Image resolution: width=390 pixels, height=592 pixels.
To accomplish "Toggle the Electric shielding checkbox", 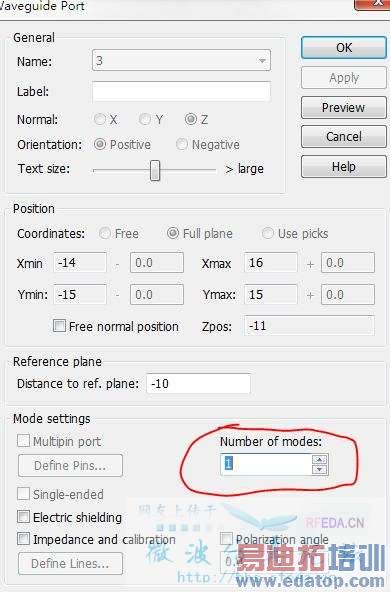I will click(23, 517).
